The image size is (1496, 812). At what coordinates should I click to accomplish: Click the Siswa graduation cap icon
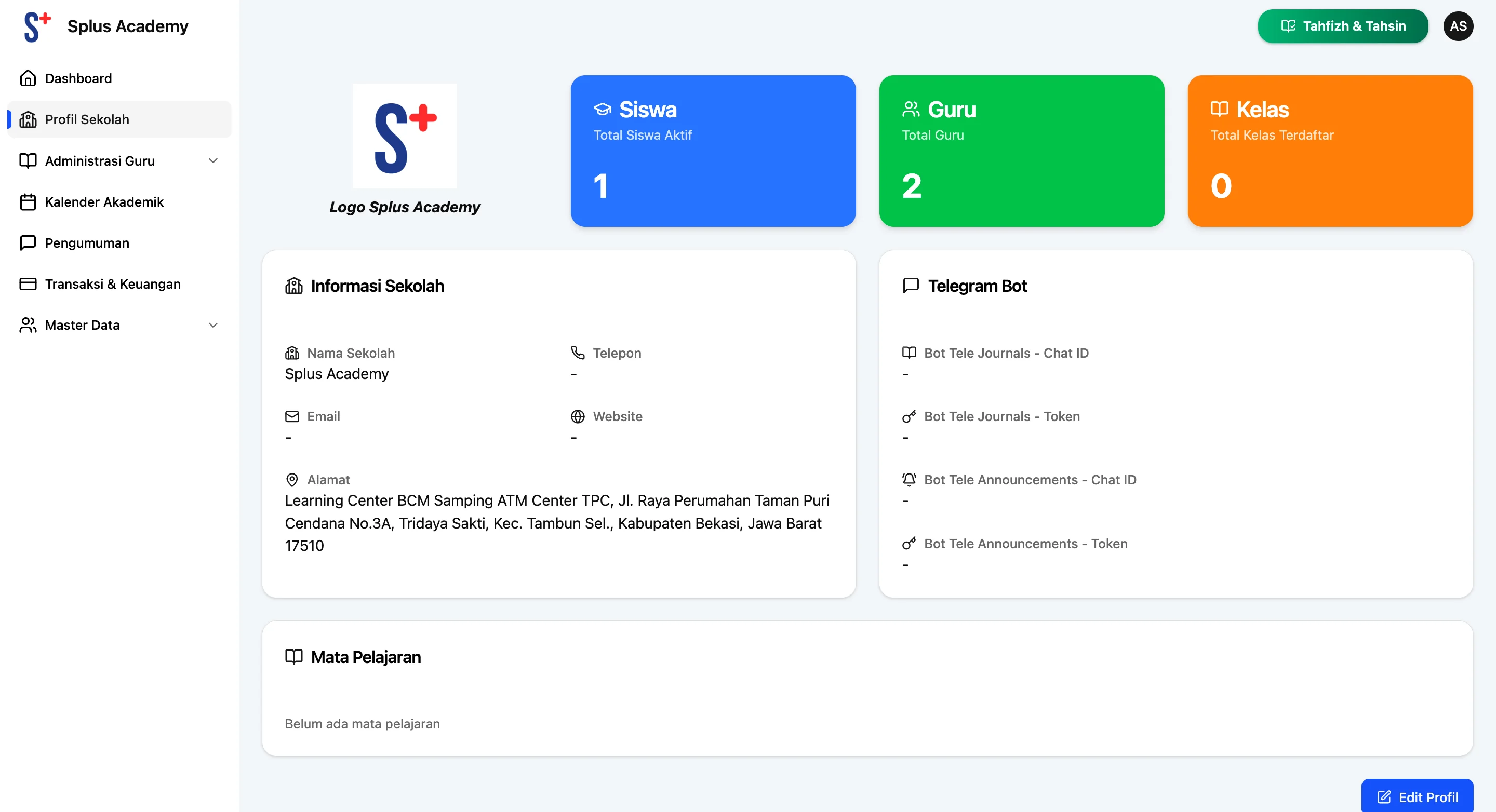(x=602, y=109)
